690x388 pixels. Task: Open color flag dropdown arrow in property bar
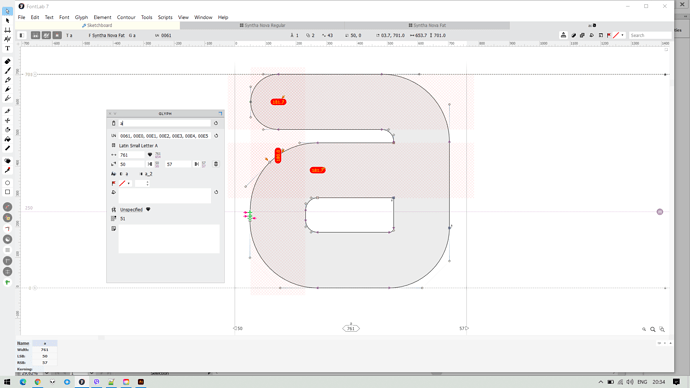(622, 35)
